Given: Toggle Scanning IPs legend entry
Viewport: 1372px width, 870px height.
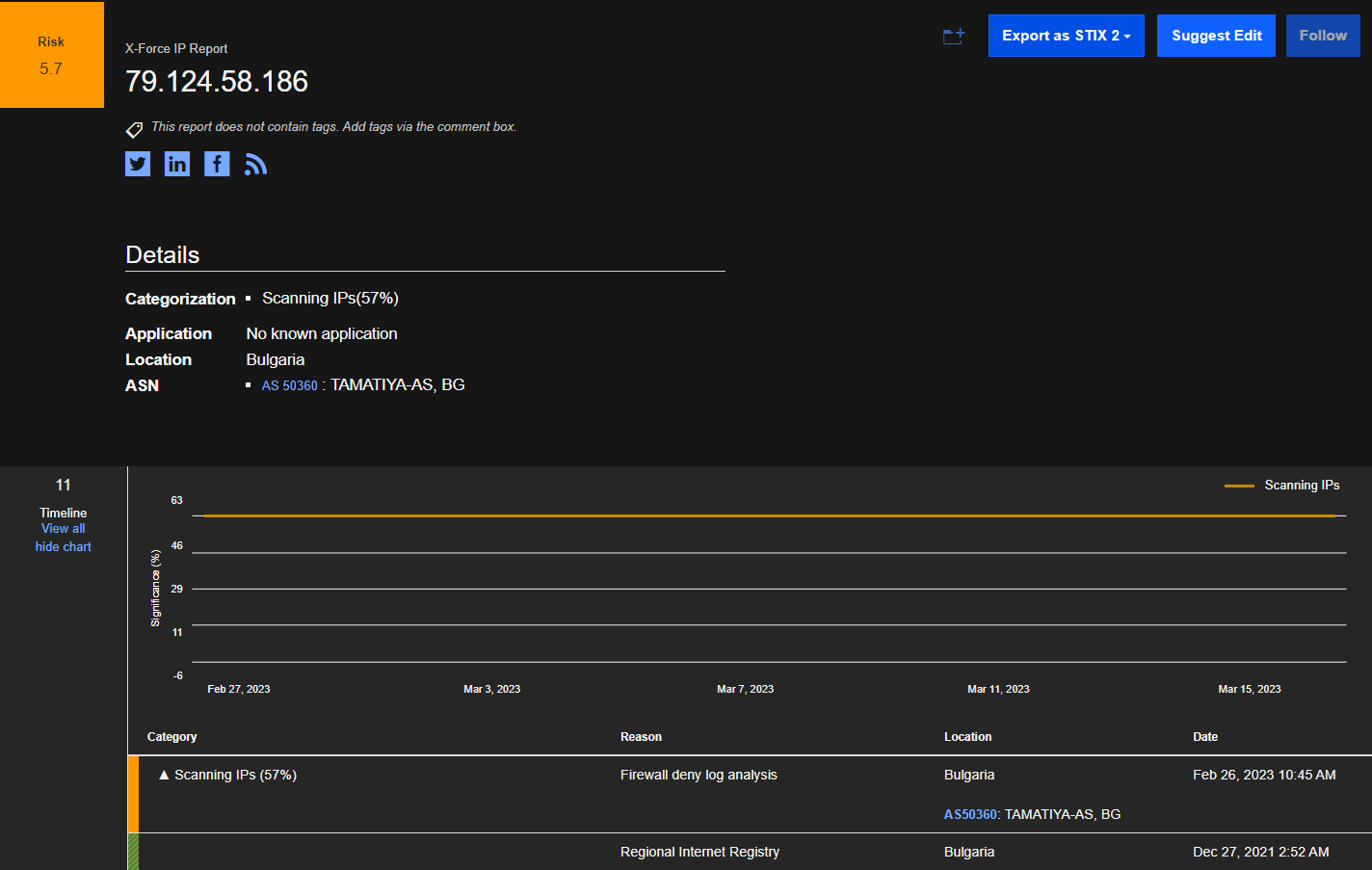Looking at the screenshot, I should coord(1282,486).
